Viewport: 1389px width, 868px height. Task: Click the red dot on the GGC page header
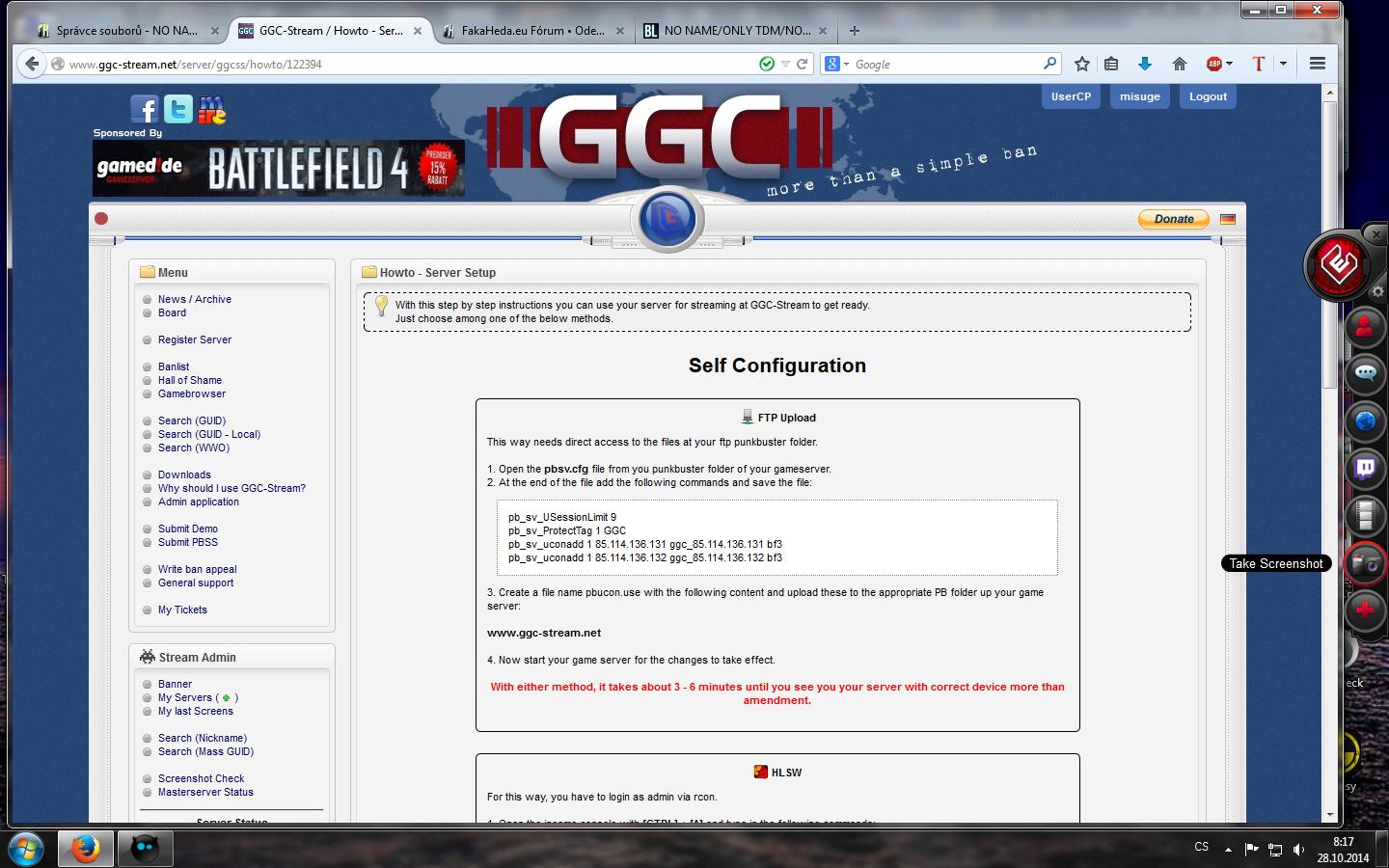[x=101, y=219]
